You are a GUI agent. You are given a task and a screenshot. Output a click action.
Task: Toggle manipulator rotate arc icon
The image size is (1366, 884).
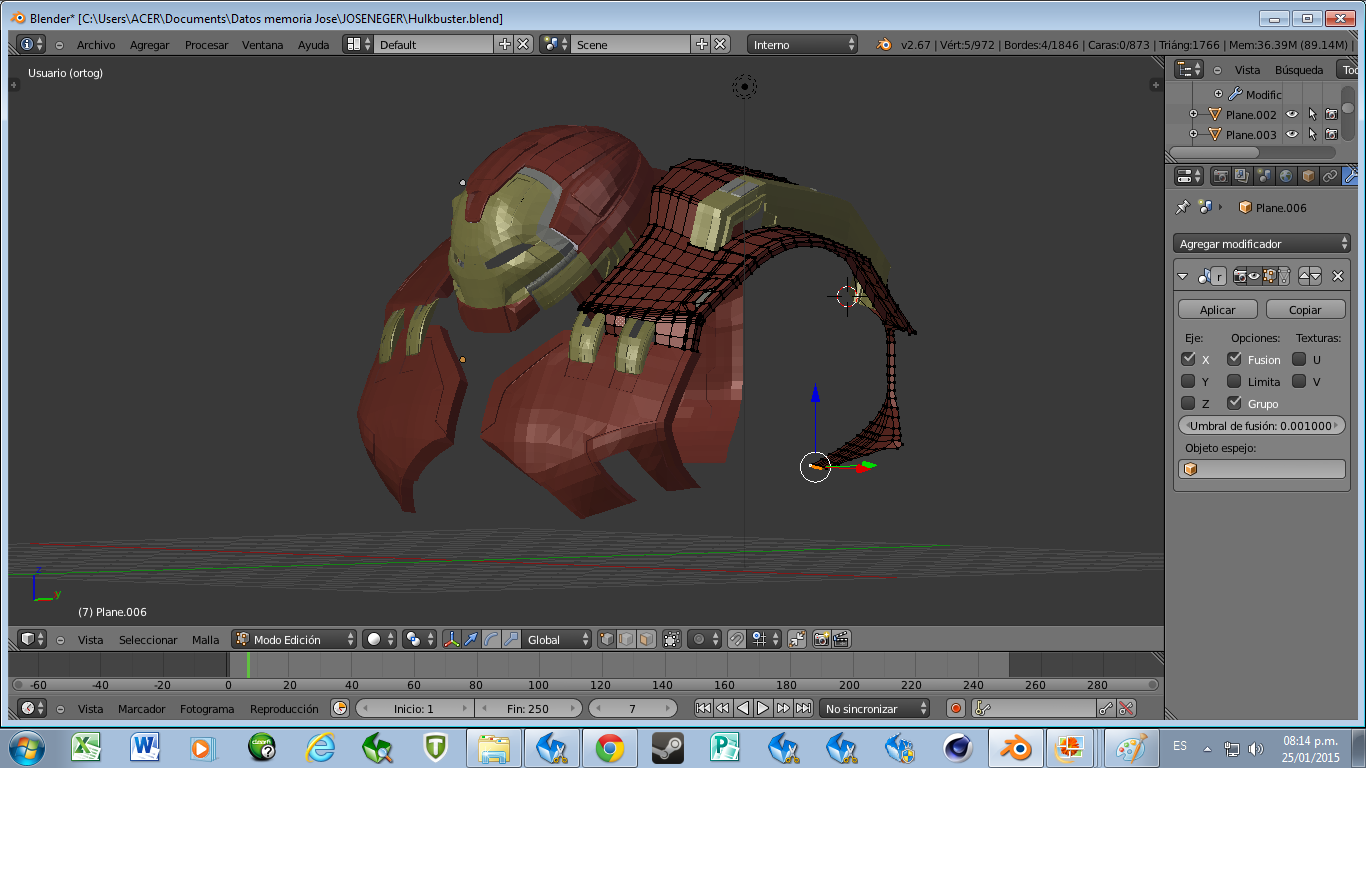point(491,639)
